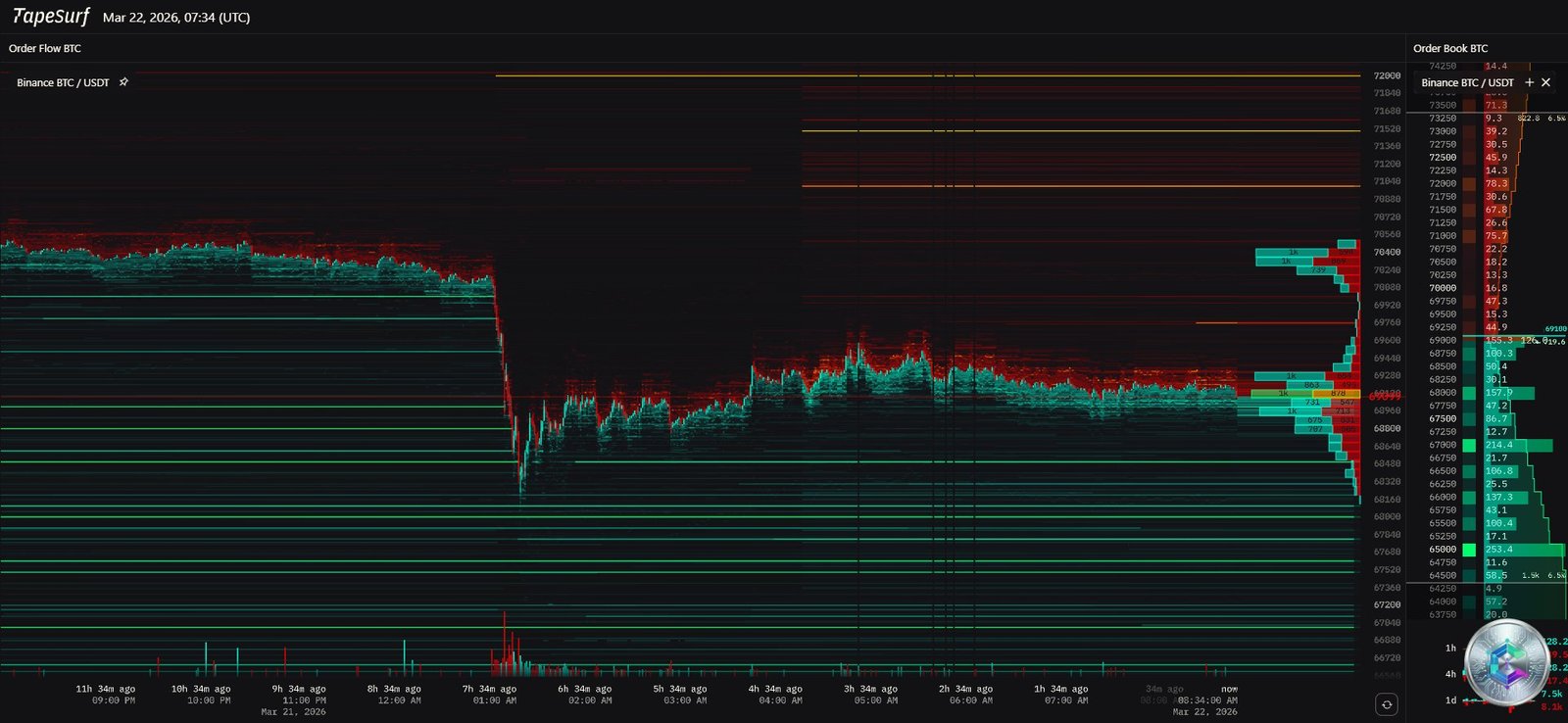Click the chart reset icon at bottom right
The height and width of the screenshot is (723, 1568).
tap(1386, 704)
